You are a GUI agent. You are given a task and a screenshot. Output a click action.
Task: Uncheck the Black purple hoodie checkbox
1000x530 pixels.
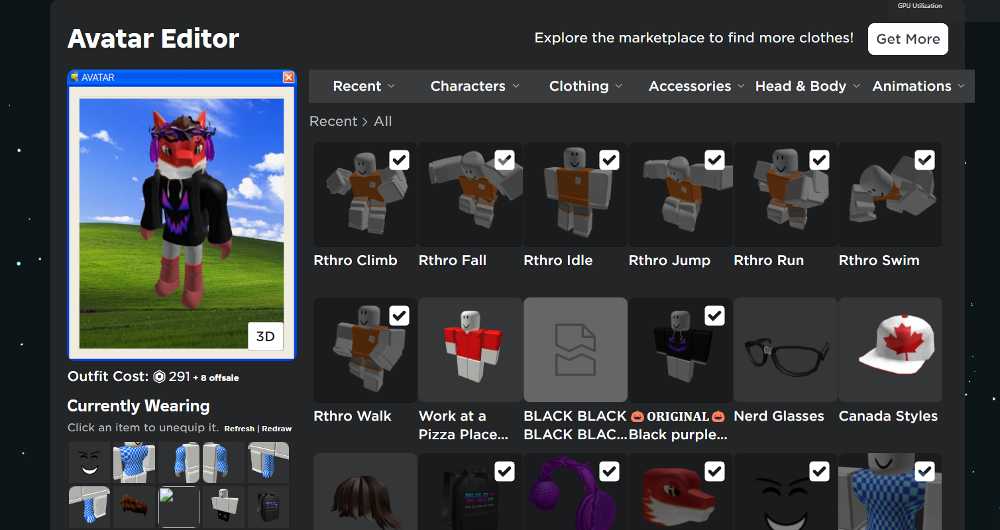pyautogui.click(x=714, y=316)
